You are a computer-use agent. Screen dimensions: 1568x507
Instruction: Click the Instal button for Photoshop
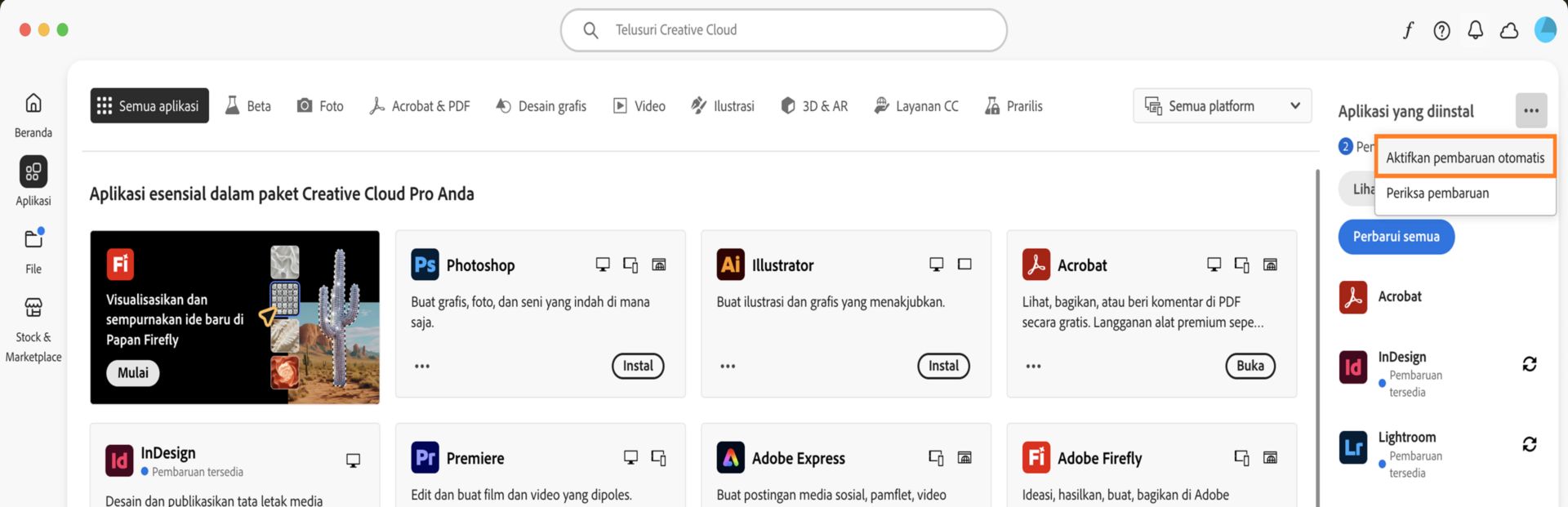coord(638,366)
